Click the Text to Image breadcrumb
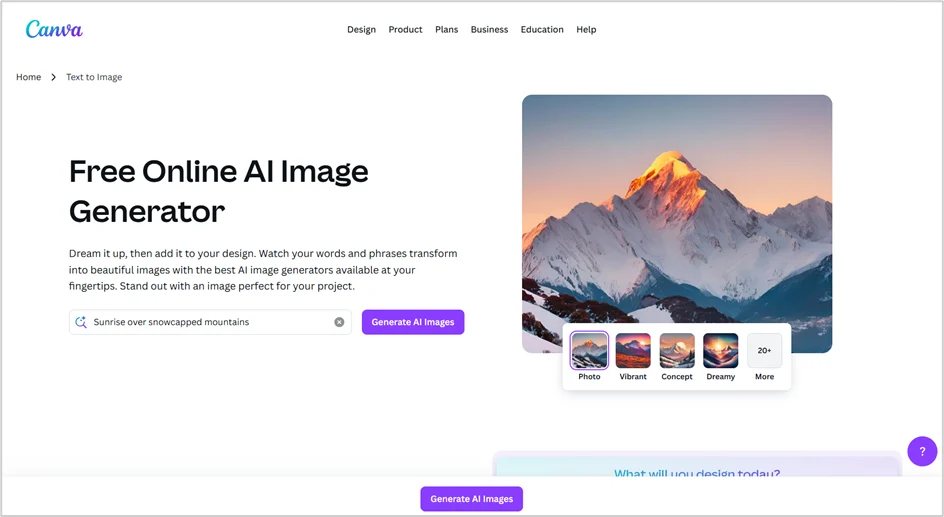Screen dimensions: 944x517 coord(94,77)
